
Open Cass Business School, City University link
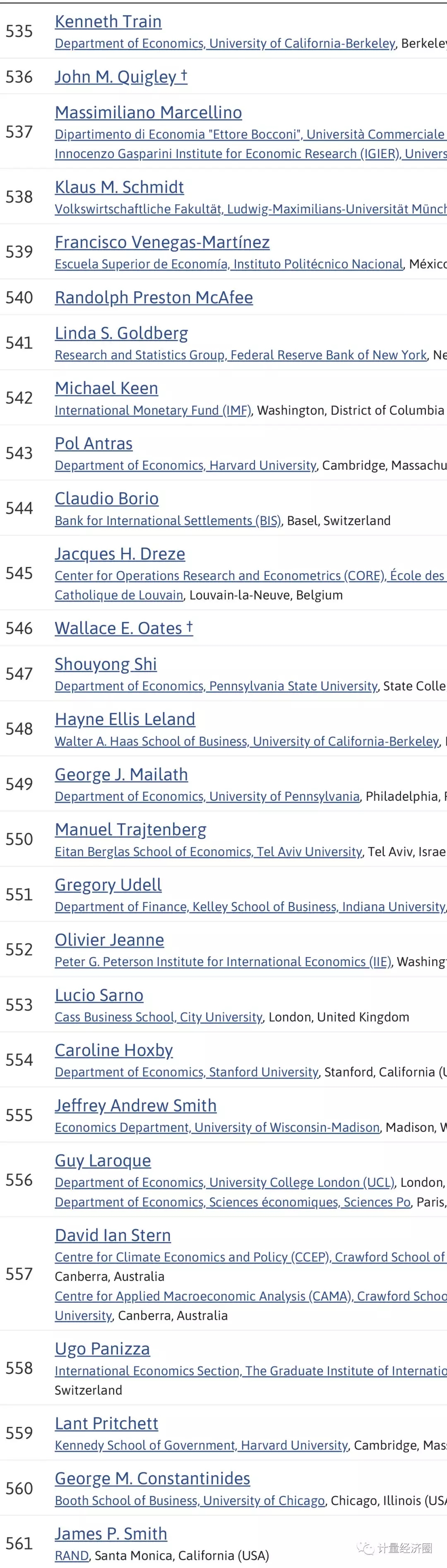(159, 1017)
